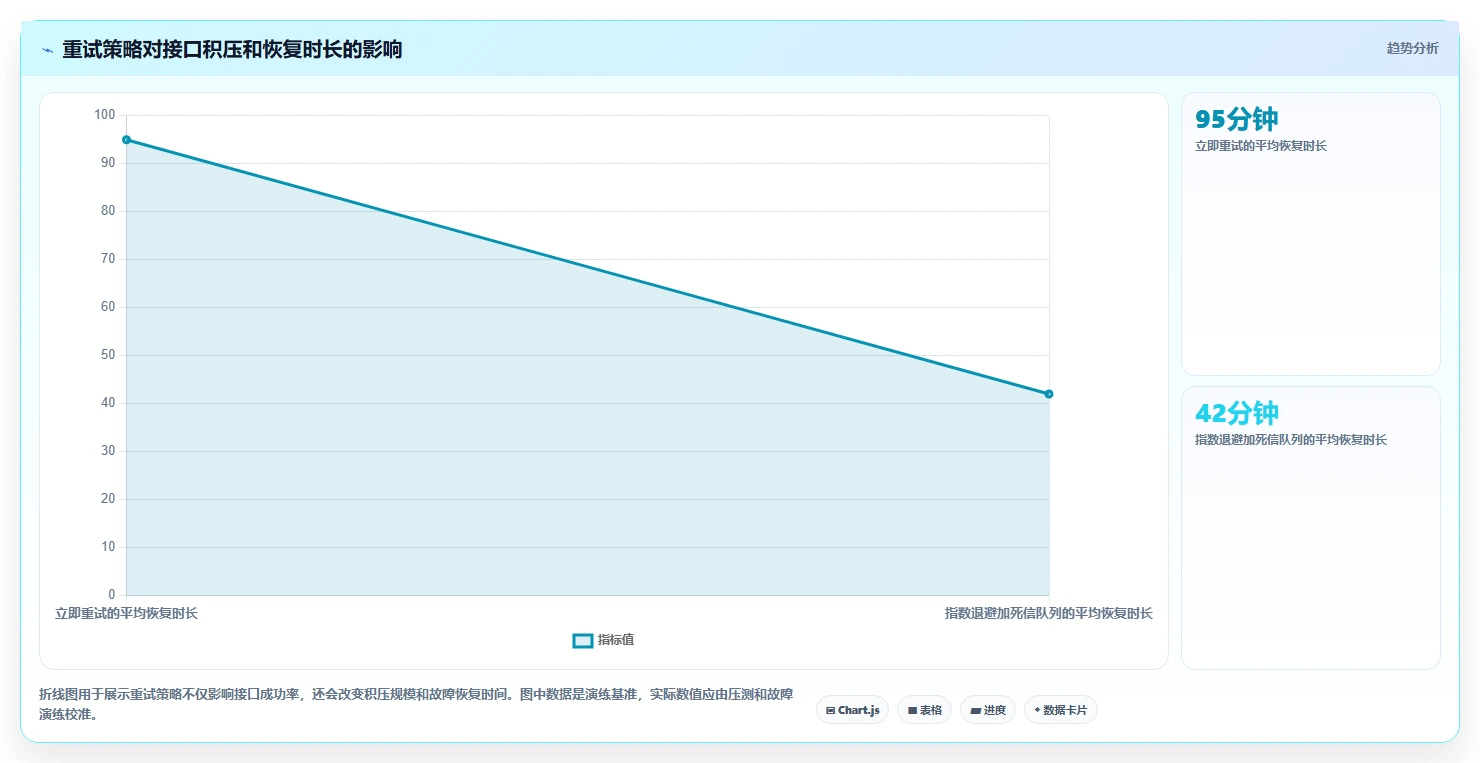1480x763 pixels.
Task: Click the lightning icon beside the title
Action: [47, 50]
